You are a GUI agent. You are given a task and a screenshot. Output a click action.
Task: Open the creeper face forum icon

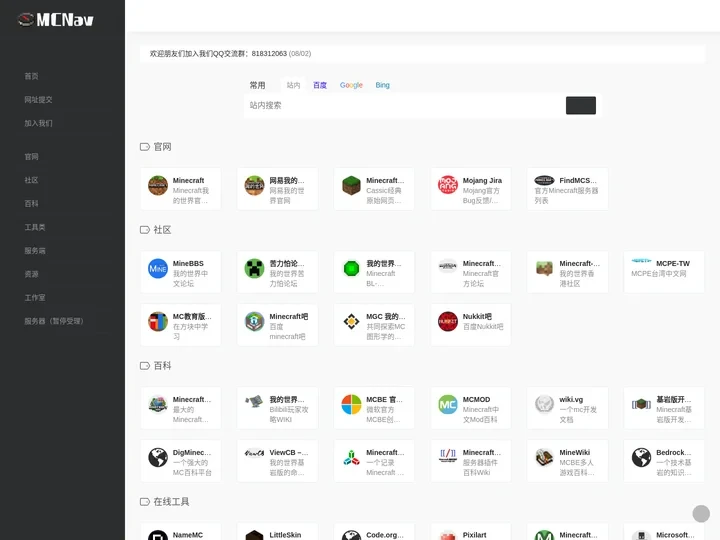pyautogui.click(x=254, y=269)
